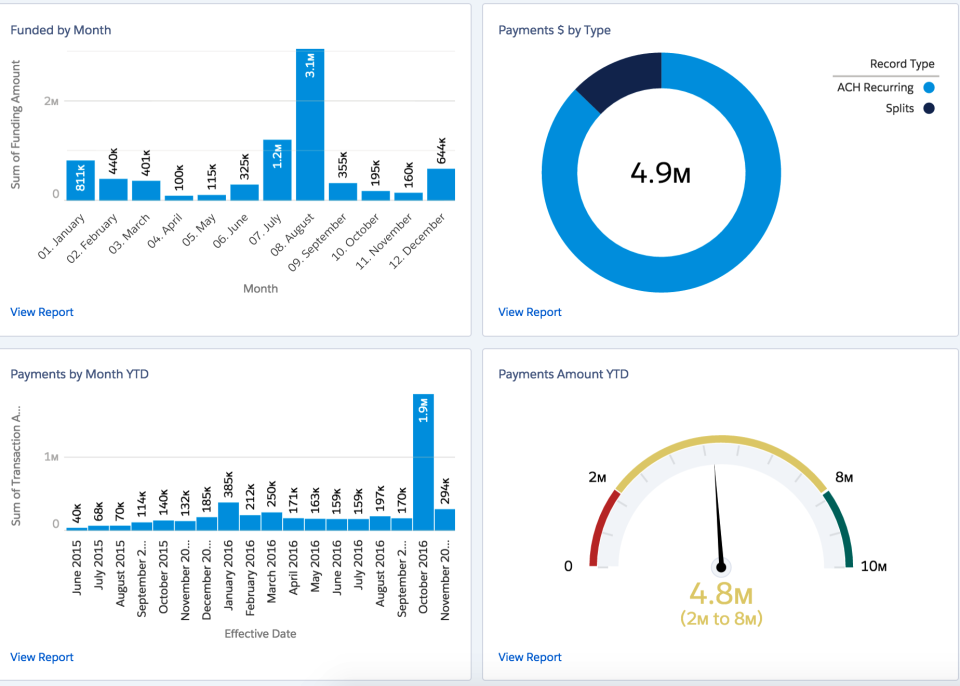
Task: Open View Report for Payments Amount YTD
Action: point(529,657)
